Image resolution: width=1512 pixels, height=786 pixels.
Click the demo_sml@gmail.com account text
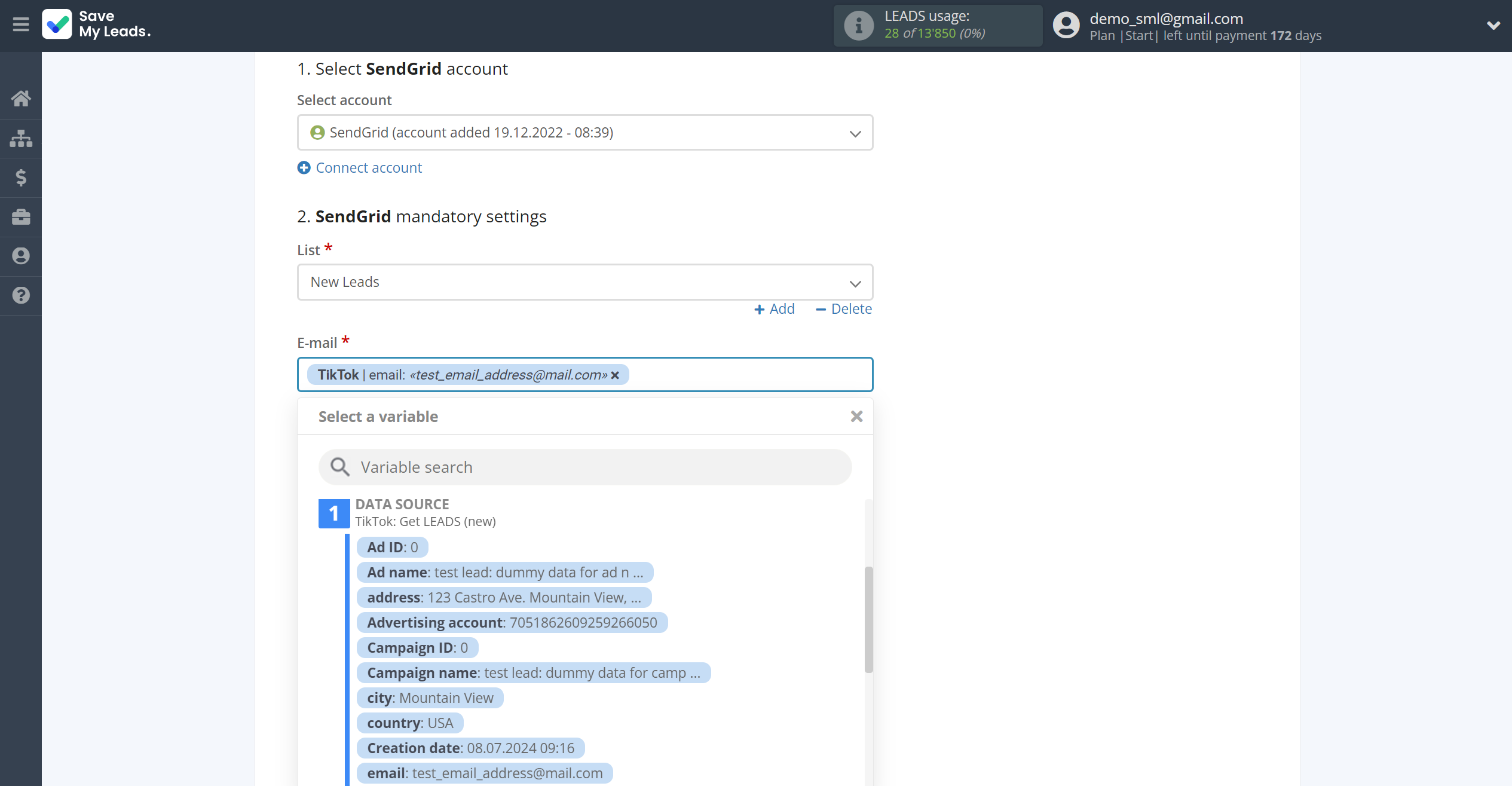[1166, 19]
